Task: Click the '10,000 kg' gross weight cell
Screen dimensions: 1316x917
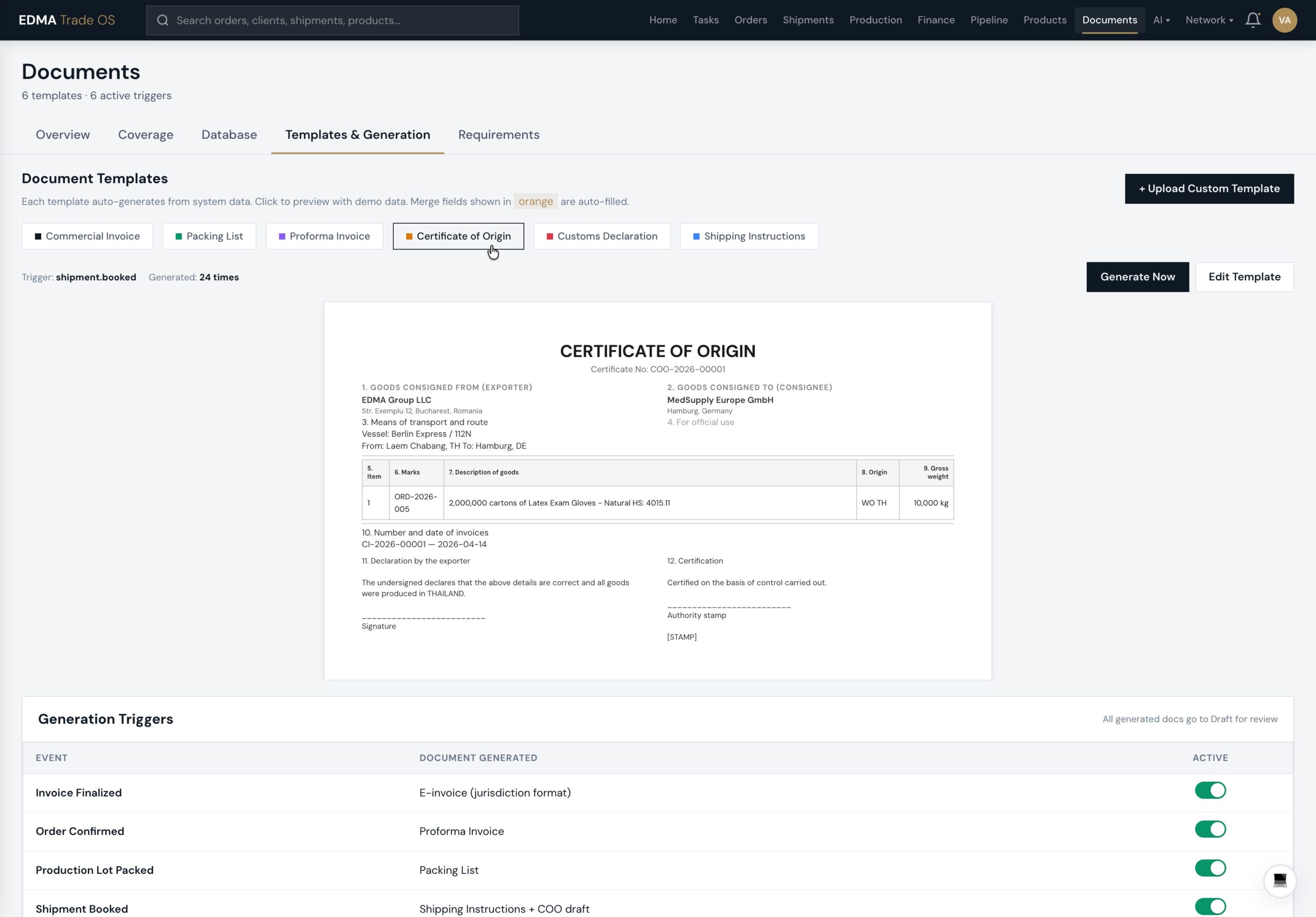Action: (926, 503)
